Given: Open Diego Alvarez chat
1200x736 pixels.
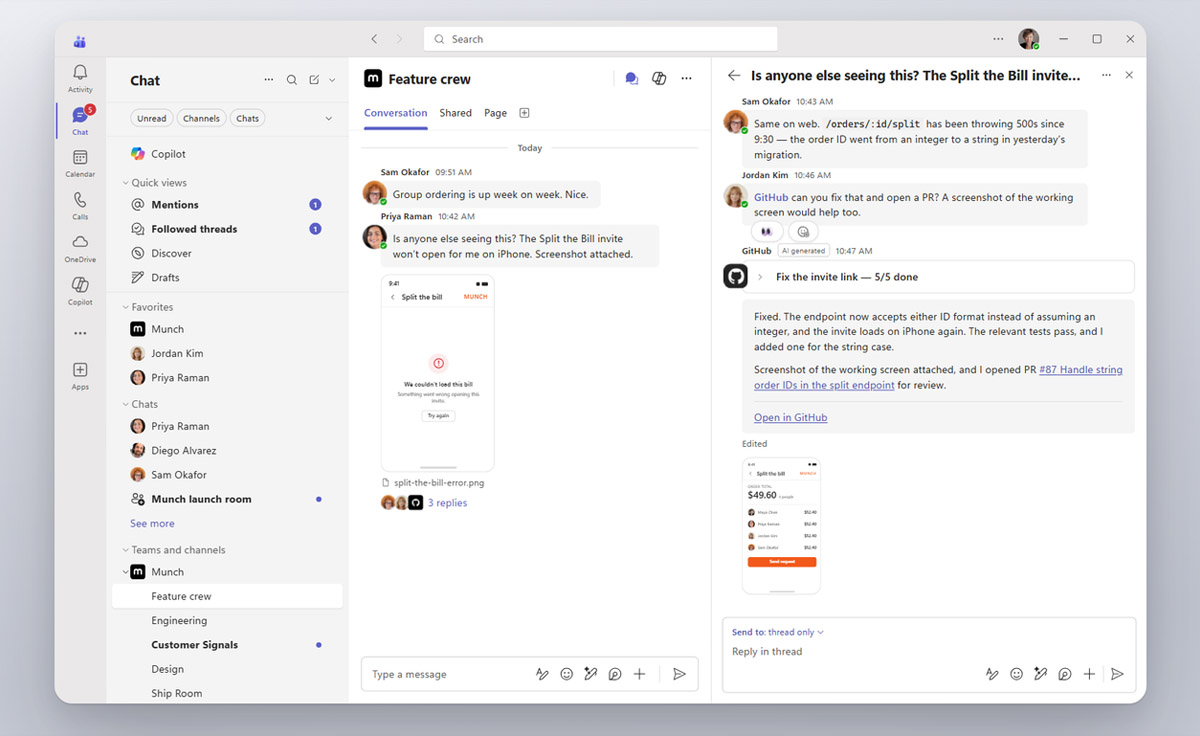Looking at the screenshot, I should coord(227,450).
